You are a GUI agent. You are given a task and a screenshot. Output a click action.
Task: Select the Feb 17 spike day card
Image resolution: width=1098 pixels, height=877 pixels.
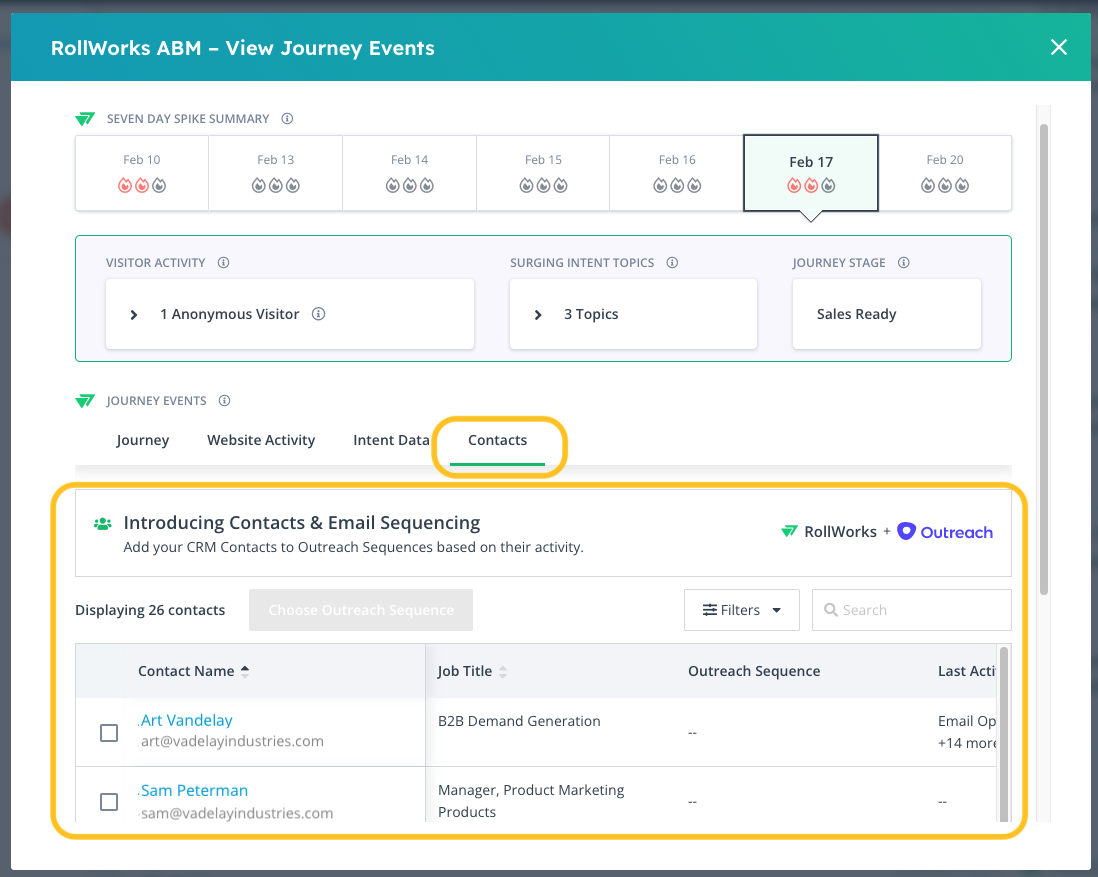tap(811, 173)
